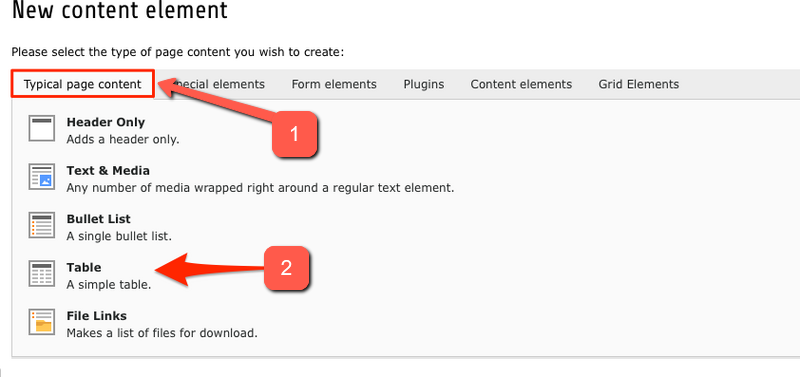This screenshot has height=377, width=800.
Task: Select the Text & Media icon
Action: point(41,177)
